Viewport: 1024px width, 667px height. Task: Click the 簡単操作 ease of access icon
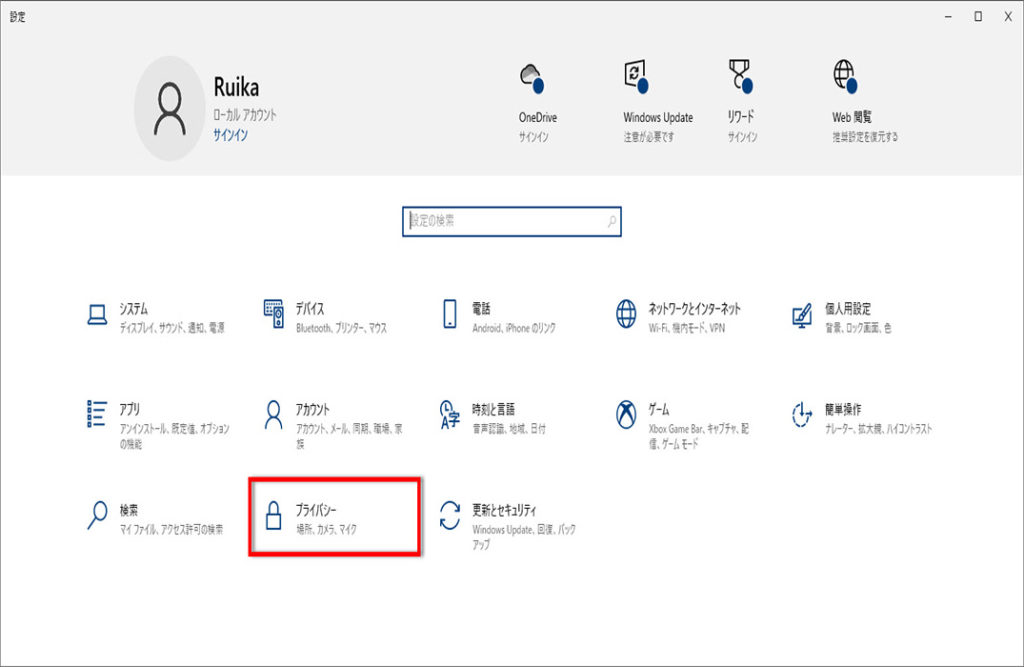click(802, 414)
